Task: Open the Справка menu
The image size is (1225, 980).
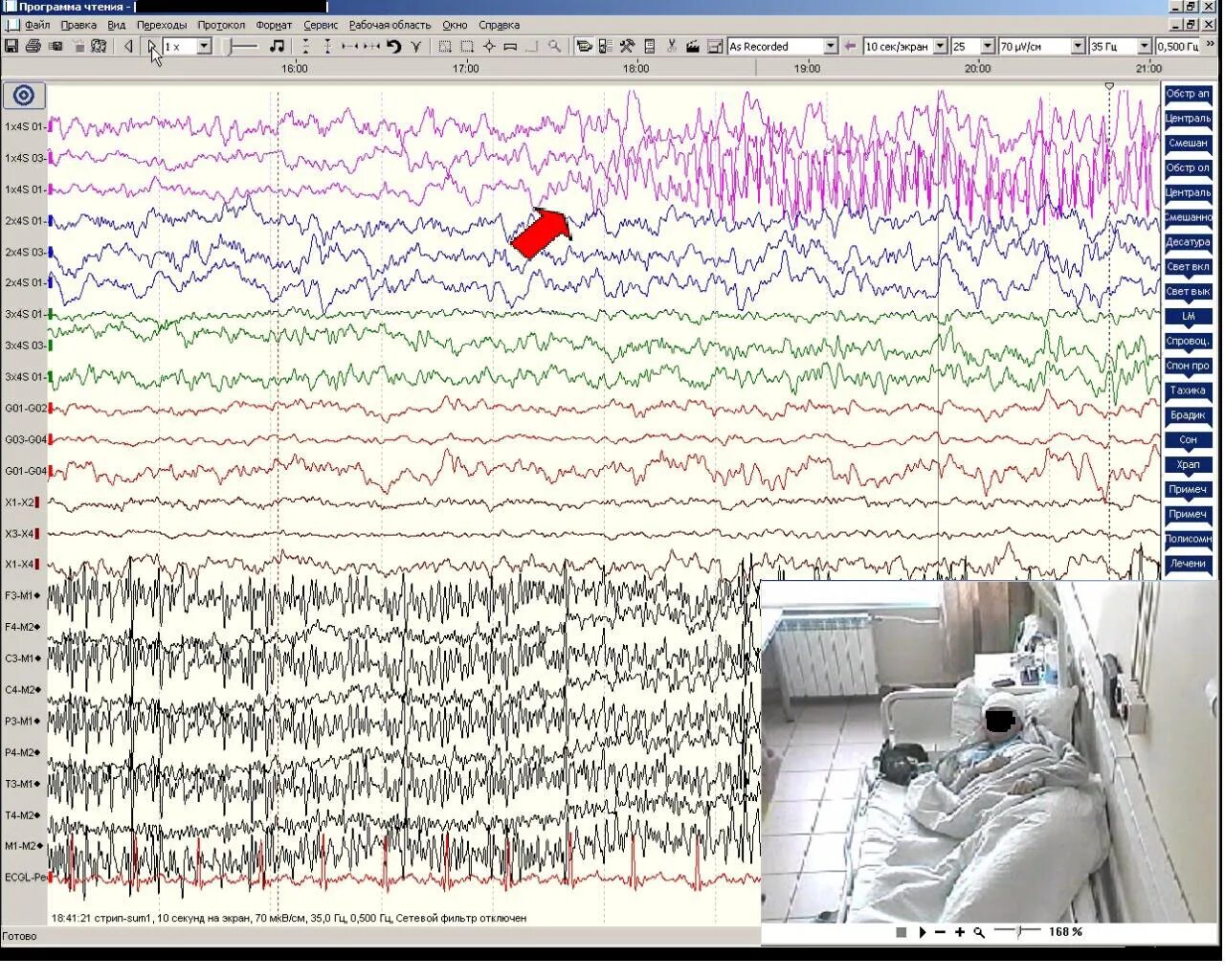Action: point(499,25)
